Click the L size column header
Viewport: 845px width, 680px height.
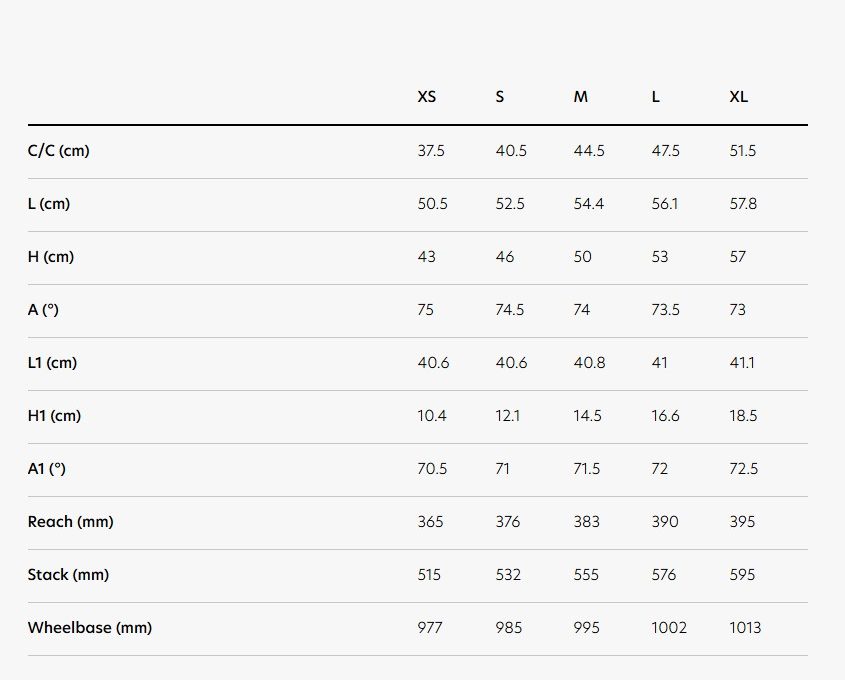[656, 97]
